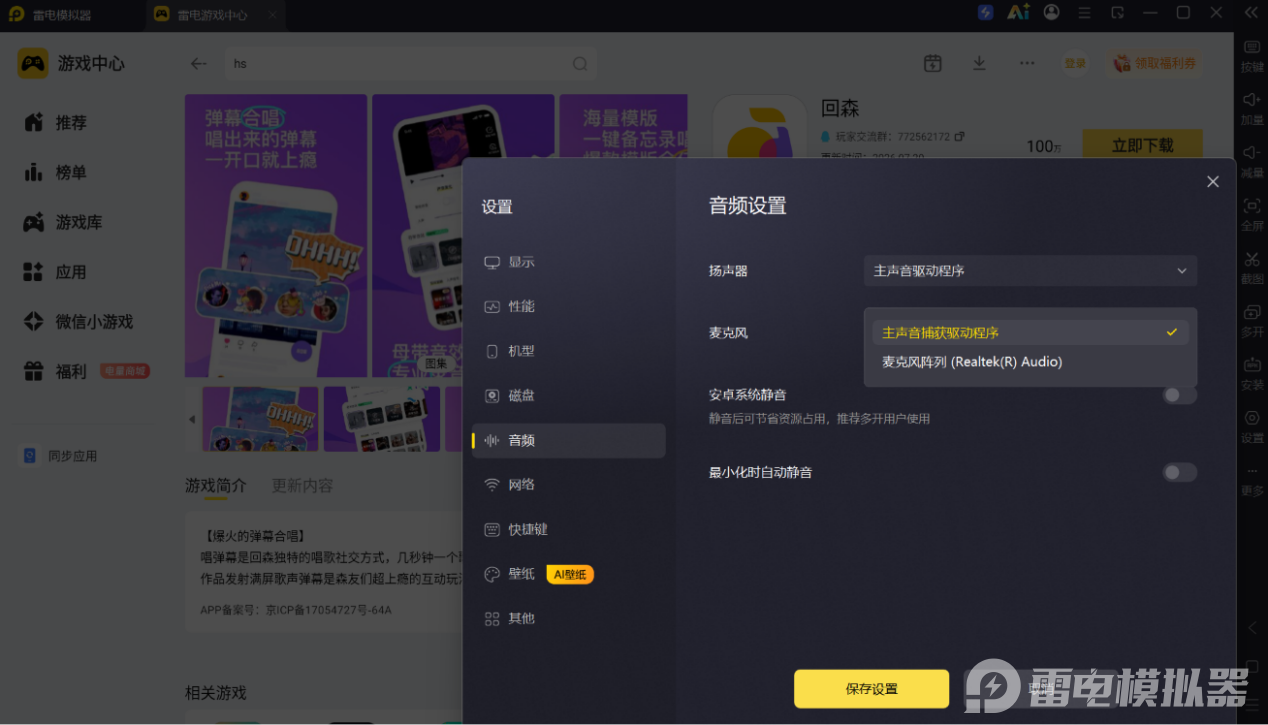Open the calendar check-in icon

(932, 63)
